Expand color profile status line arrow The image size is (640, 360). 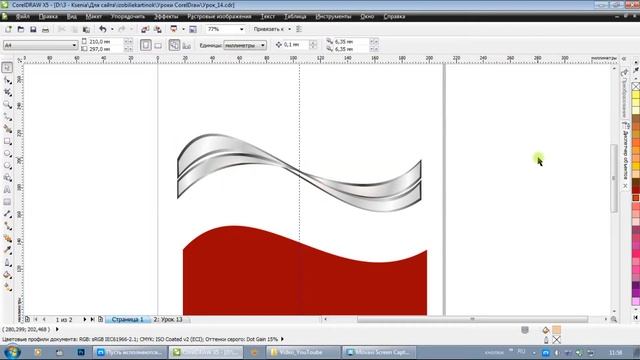click(282, 339)
